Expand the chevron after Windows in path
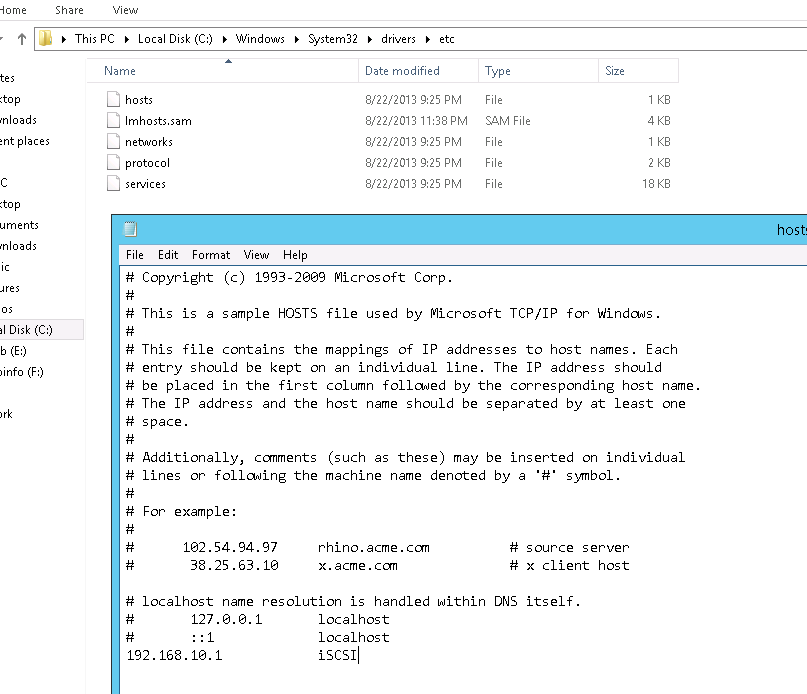 296,39
